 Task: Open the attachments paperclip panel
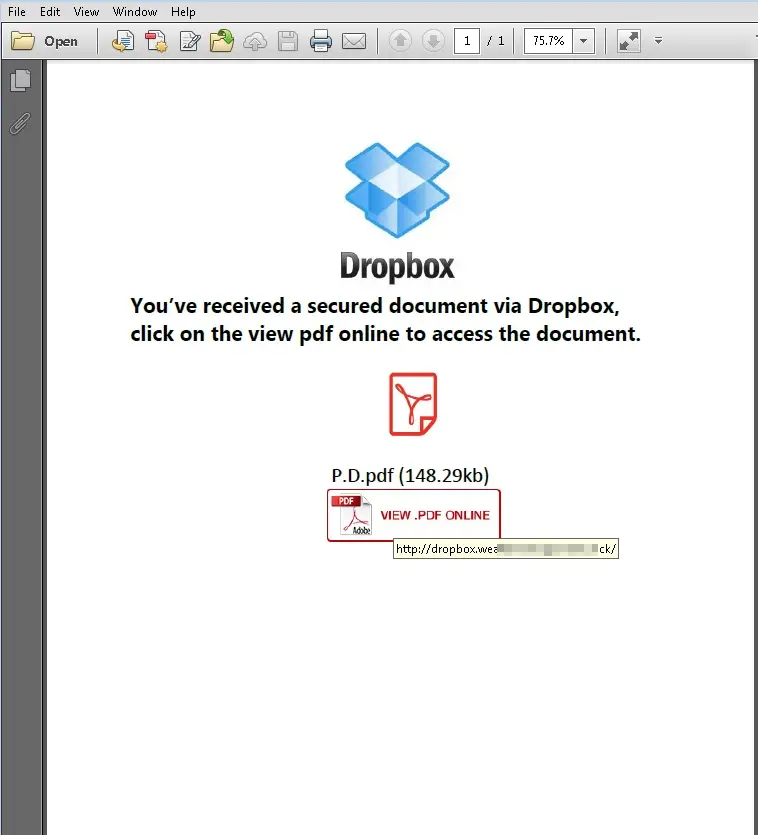[x=20, y=124]
